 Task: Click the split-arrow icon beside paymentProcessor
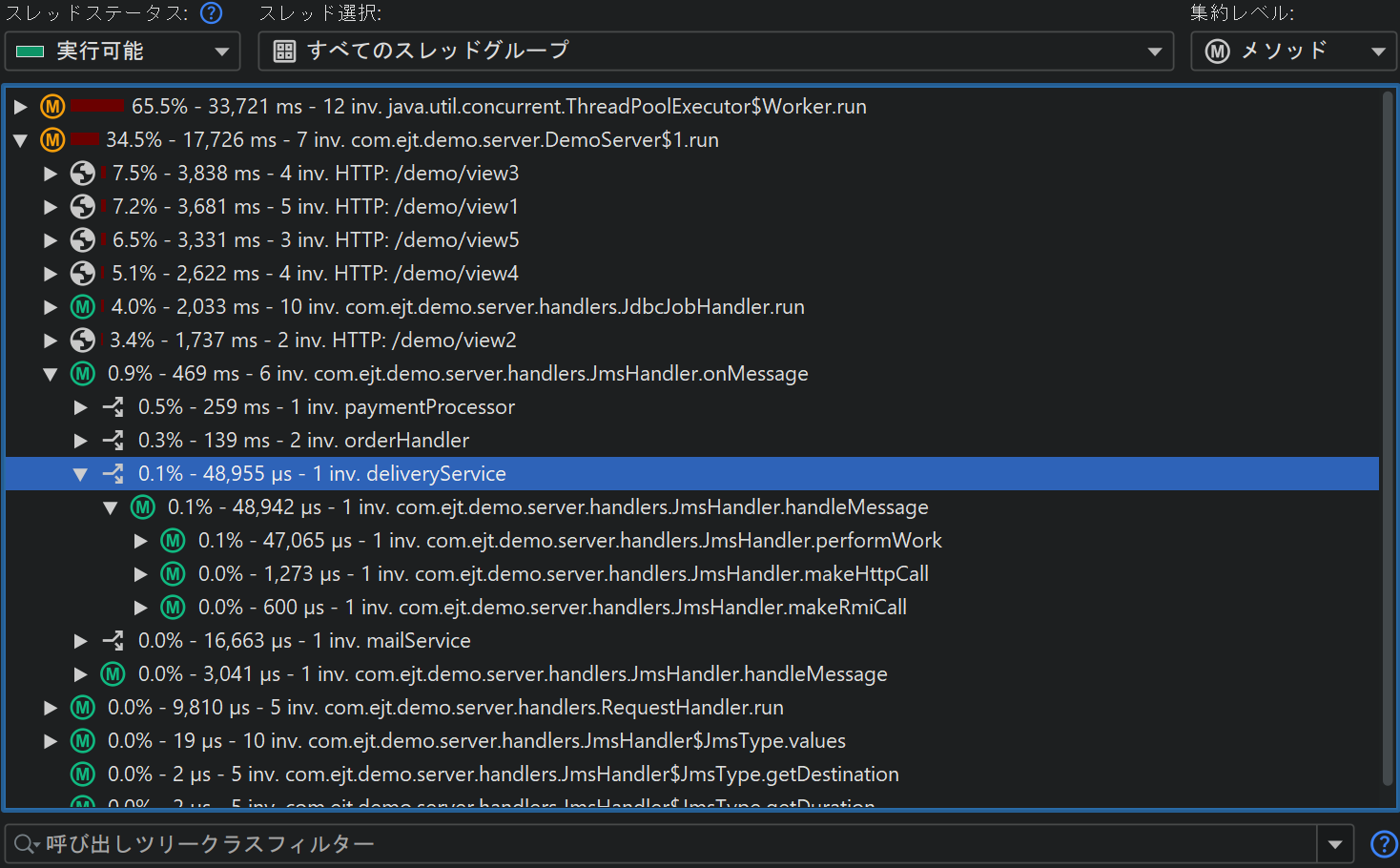point(113,407)
